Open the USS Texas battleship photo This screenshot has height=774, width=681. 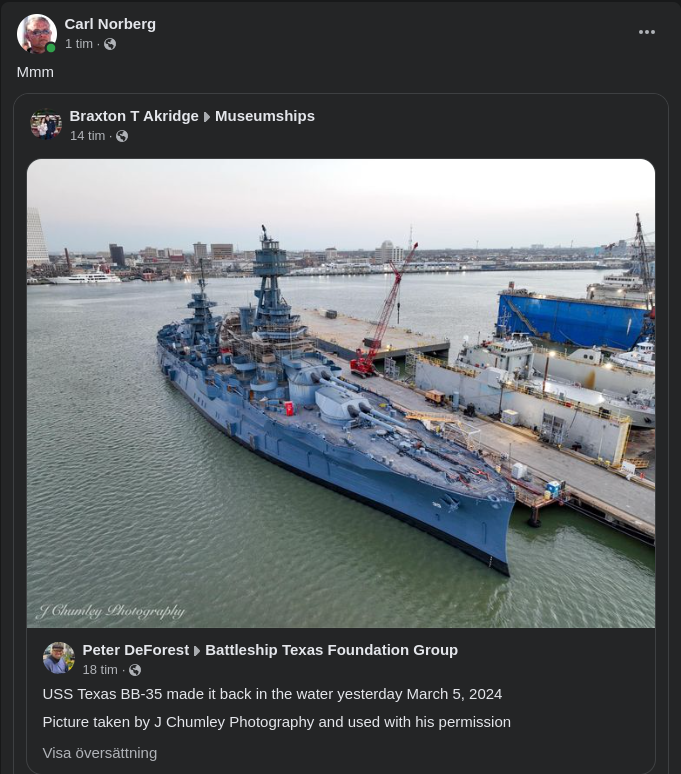coord(341,393)
